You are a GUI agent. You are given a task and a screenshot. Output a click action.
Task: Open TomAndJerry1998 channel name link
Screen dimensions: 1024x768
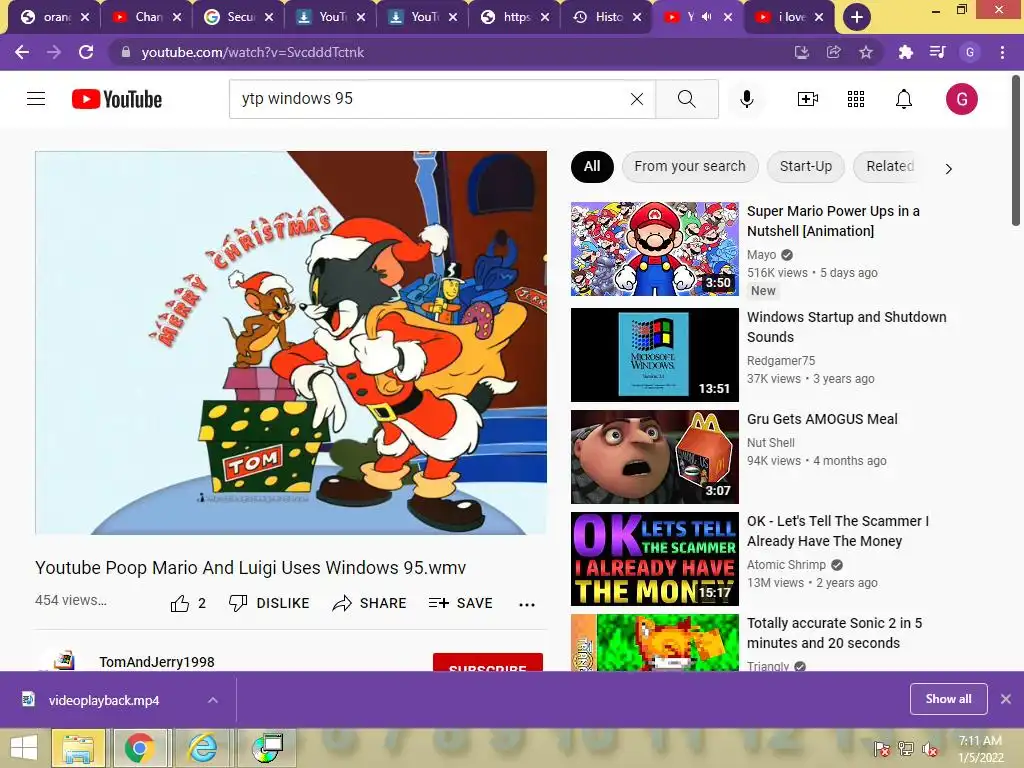[x=157, y=662]
